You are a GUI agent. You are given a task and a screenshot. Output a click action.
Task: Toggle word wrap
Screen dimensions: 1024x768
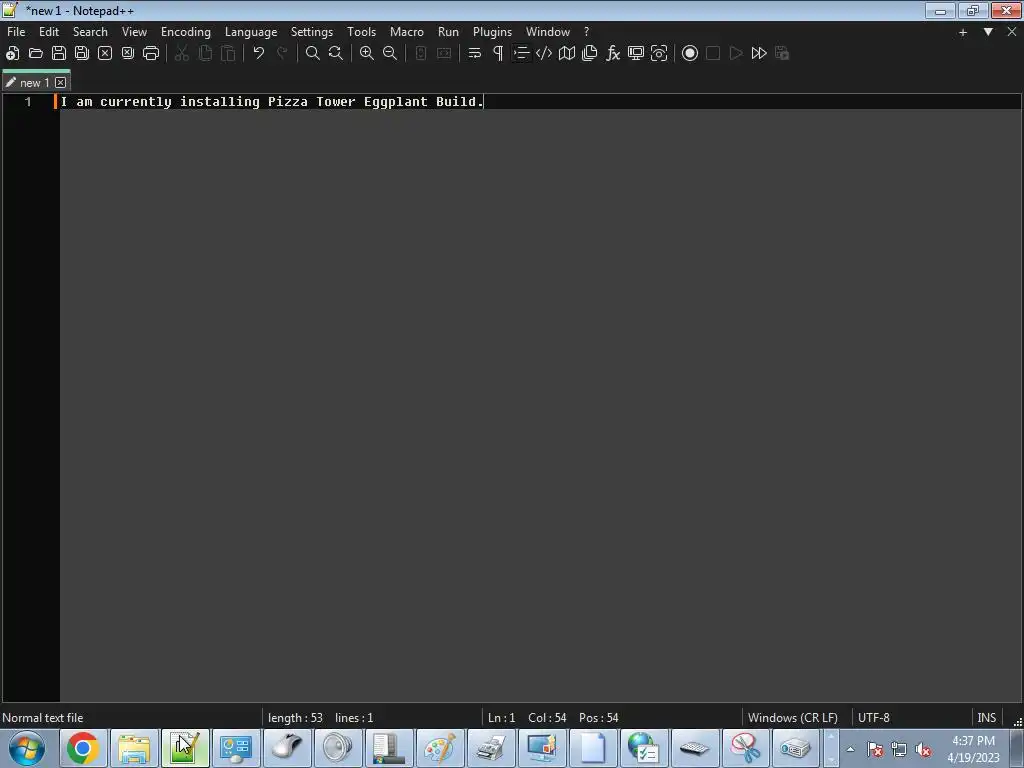tap(475, 54)
